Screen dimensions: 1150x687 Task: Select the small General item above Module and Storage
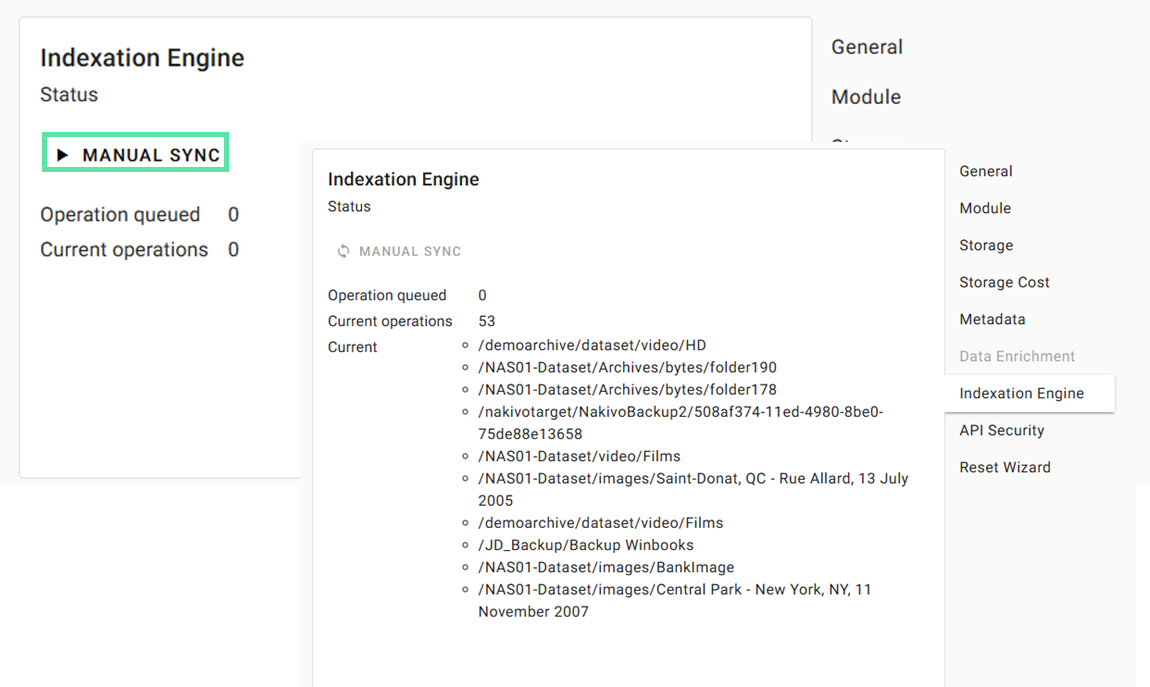pyautogui.click(x=985, y=171)
